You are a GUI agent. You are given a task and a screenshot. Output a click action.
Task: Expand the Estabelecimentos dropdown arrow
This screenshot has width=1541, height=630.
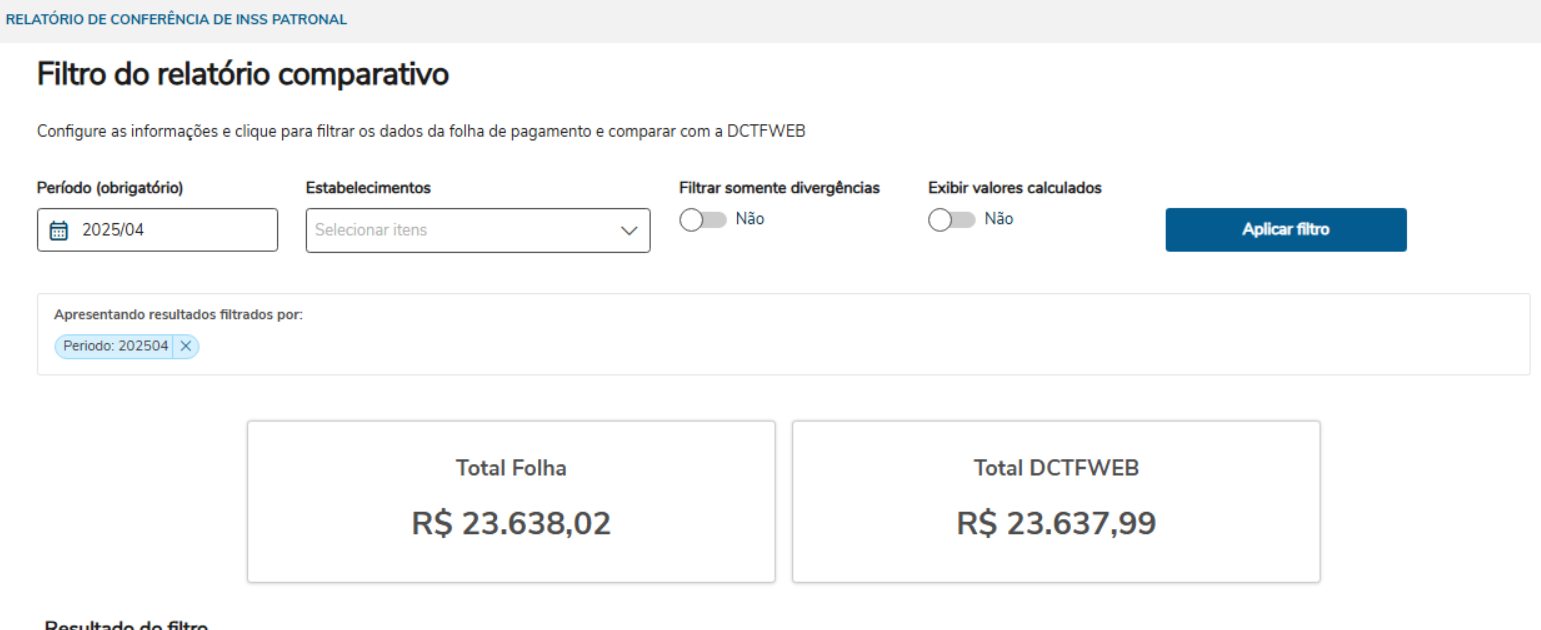[628, 230]
